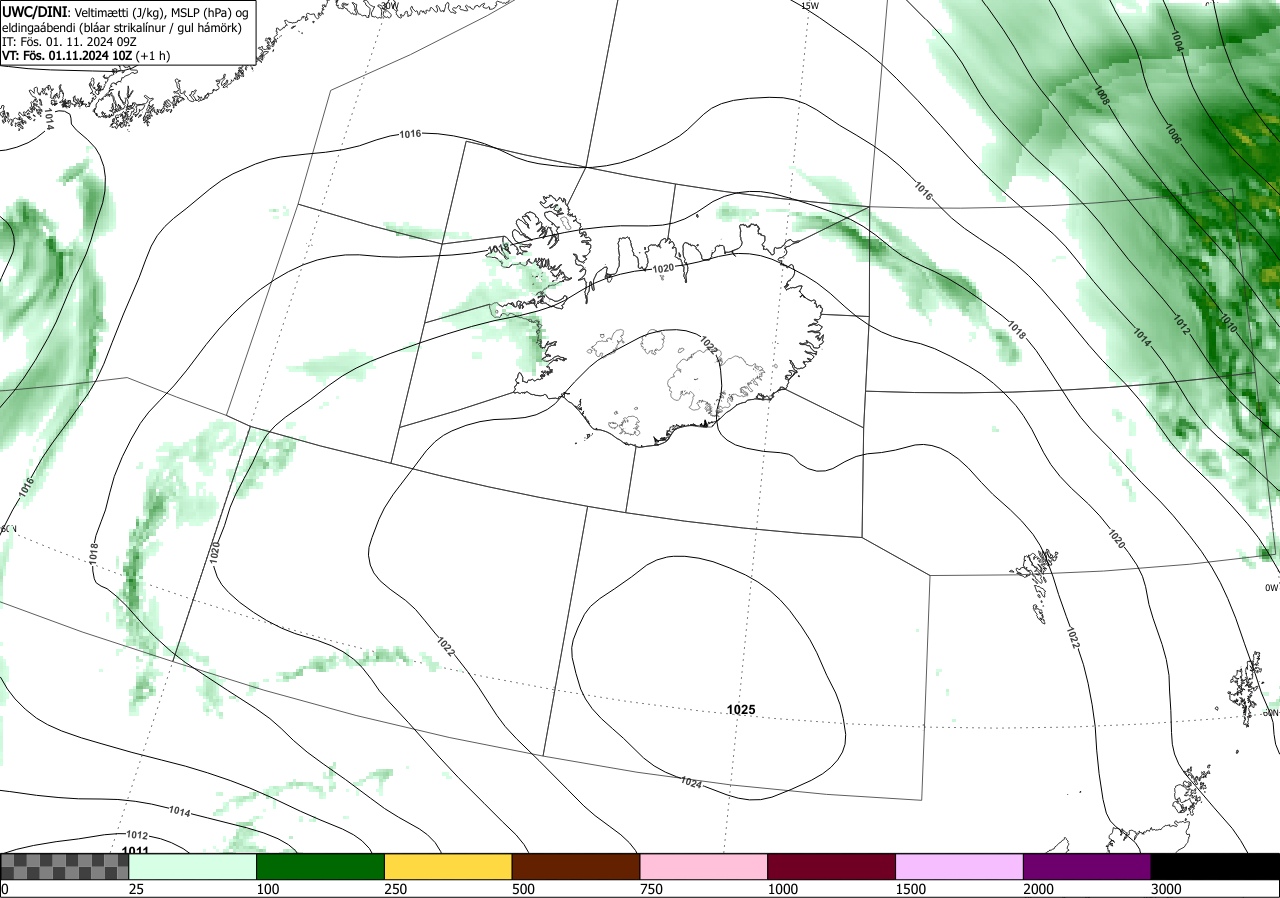Click the legend value '1500'
The image size is (1280, 898).
coord(912,889)
